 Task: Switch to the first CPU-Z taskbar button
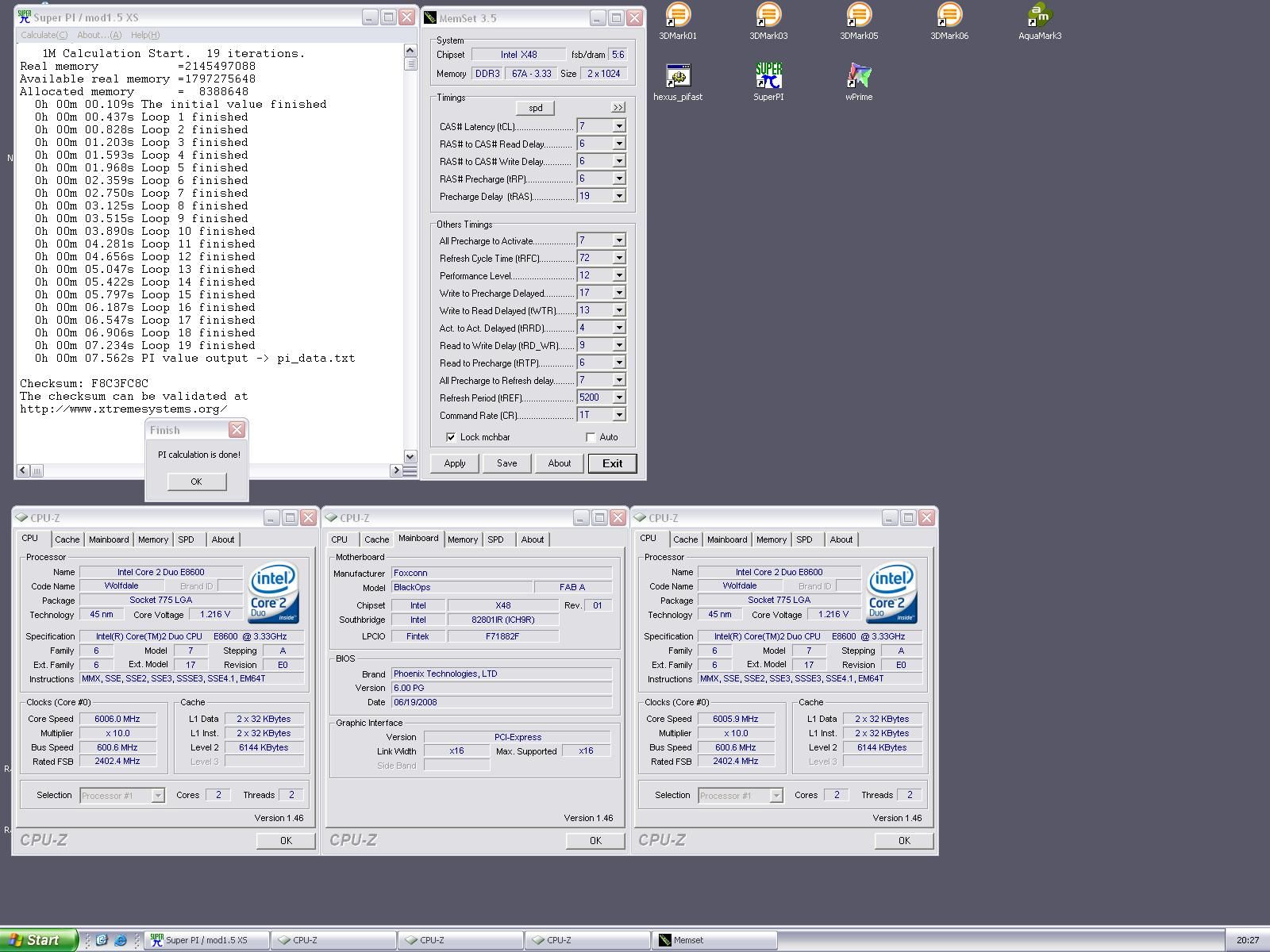tap(333, 940)
